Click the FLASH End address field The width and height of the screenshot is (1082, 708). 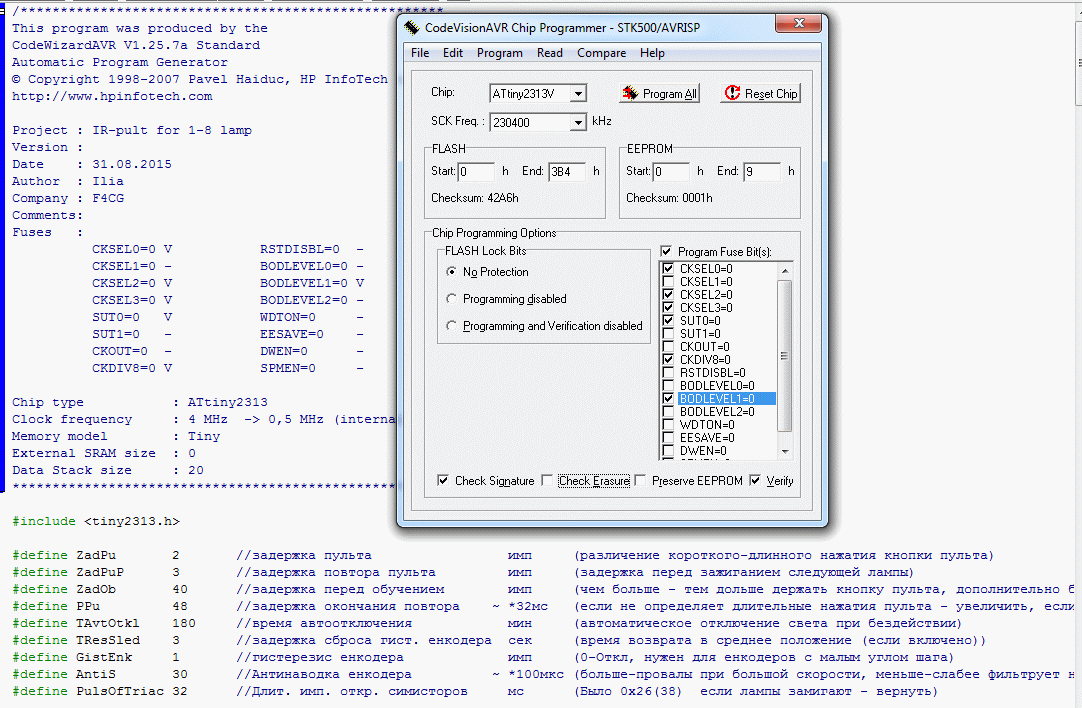[568, 171]
